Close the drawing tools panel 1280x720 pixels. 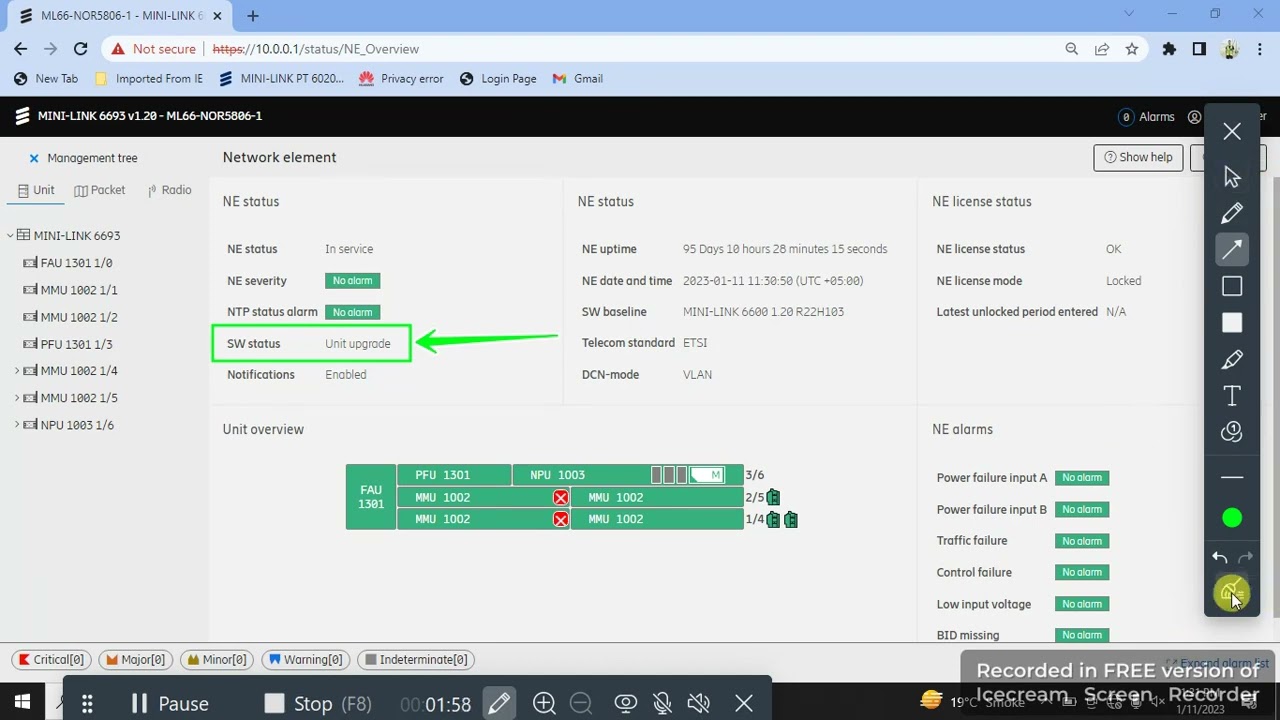(x=1232, y=132)
